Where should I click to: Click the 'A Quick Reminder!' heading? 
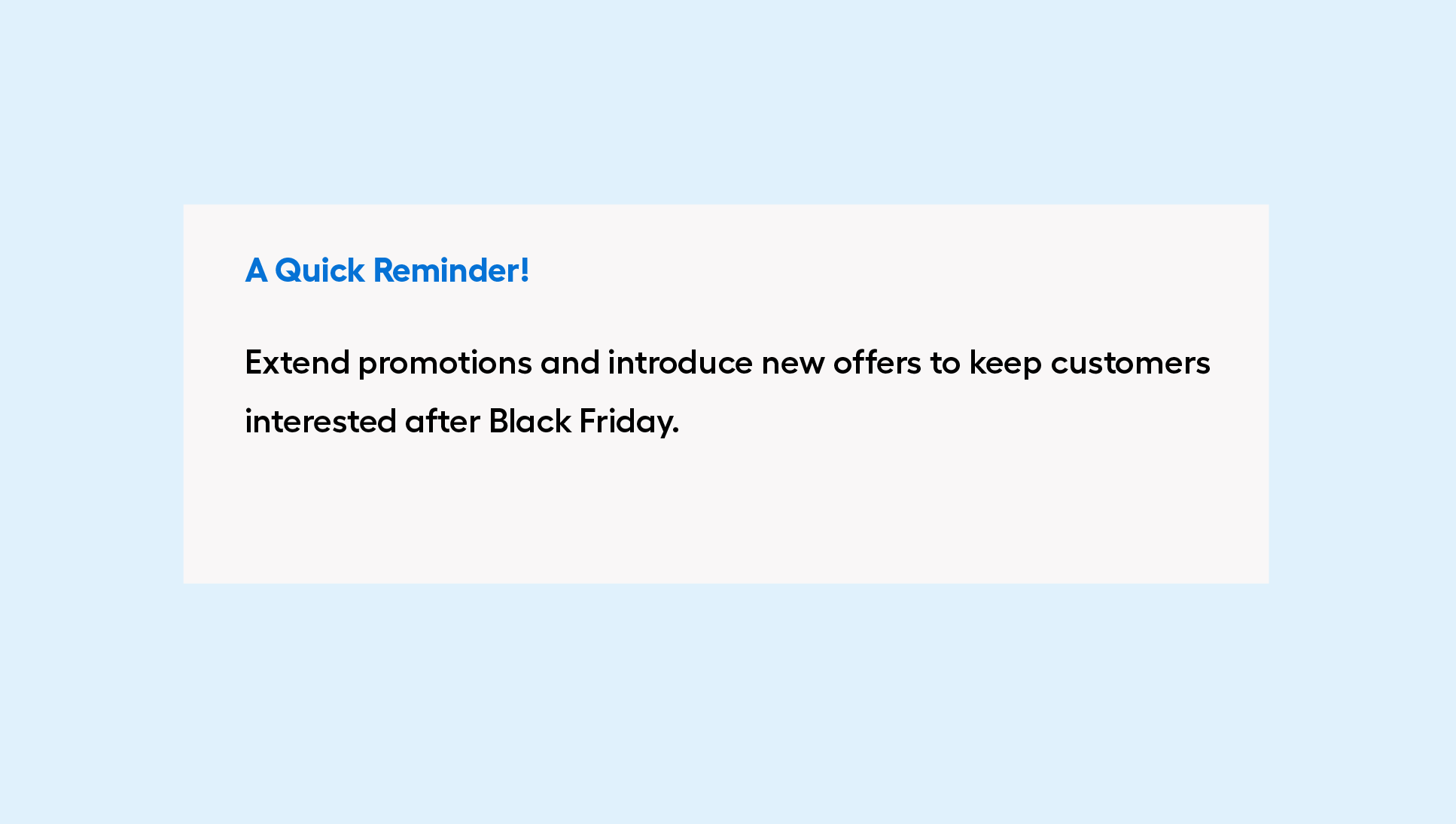click(x=387, y=270)
